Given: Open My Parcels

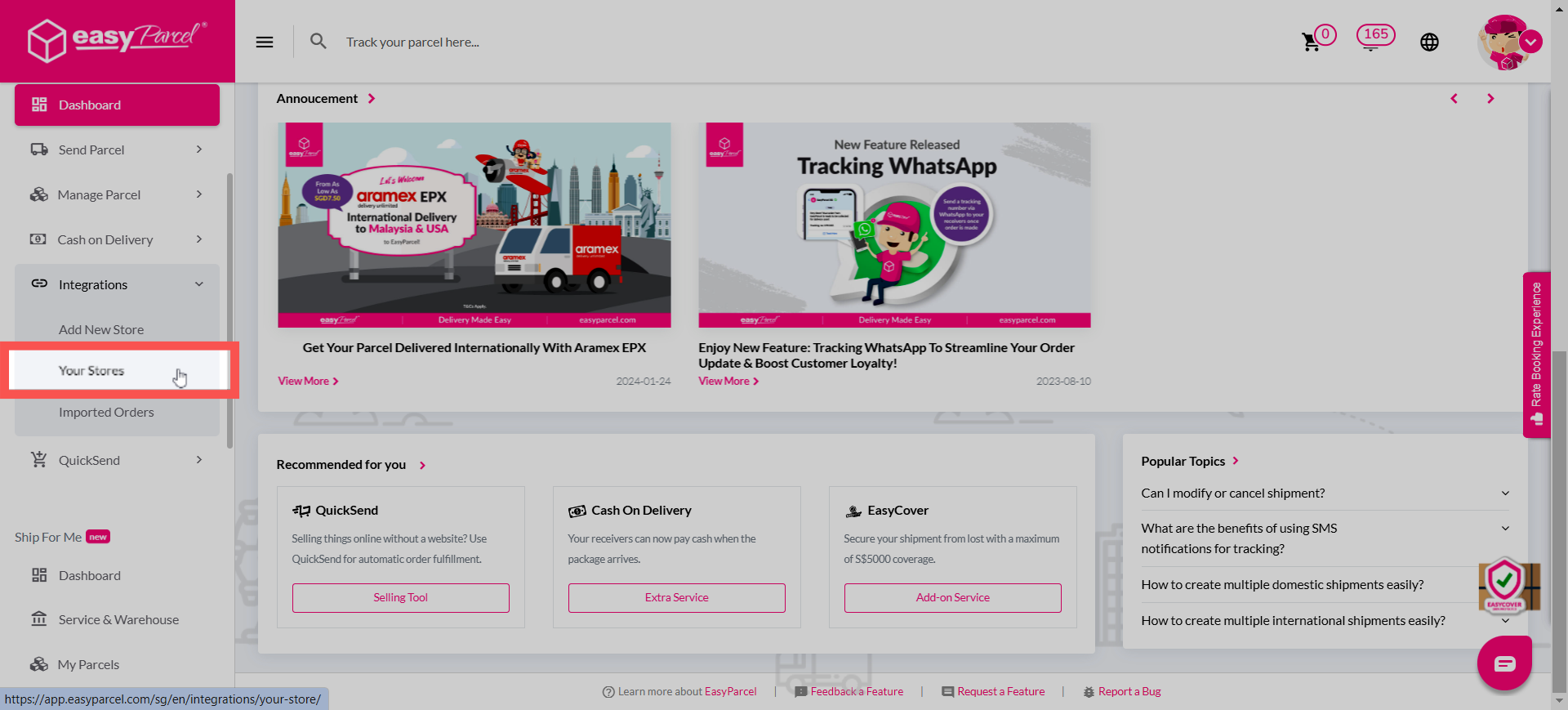Looking at the screenshot, I should click(x=117, y=664).
